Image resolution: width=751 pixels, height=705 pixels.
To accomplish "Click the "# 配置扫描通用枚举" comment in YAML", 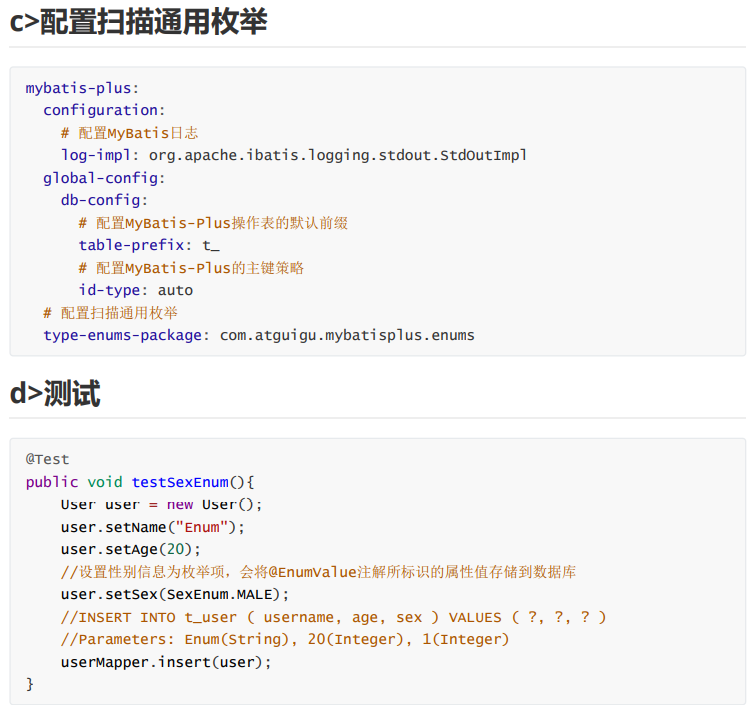I will pyautogui.click(x=110, y=313).
